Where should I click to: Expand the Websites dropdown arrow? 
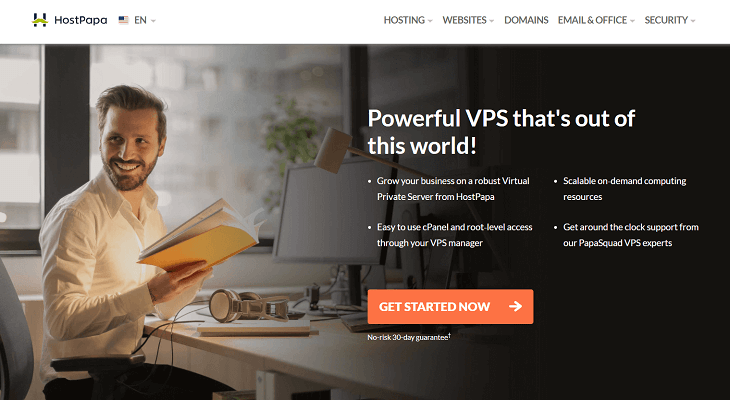coord(492,21)
